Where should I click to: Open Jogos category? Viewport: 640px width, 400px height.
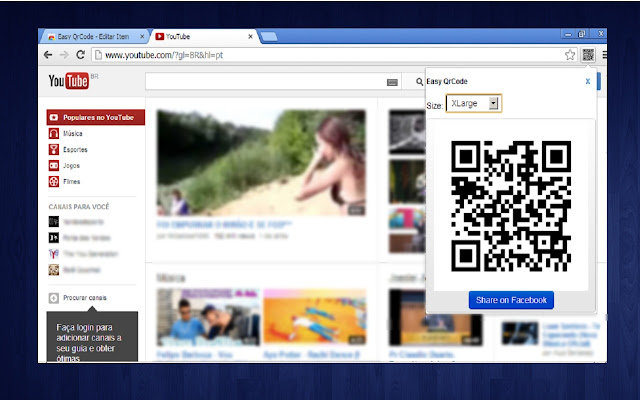(x=71, y=166)
